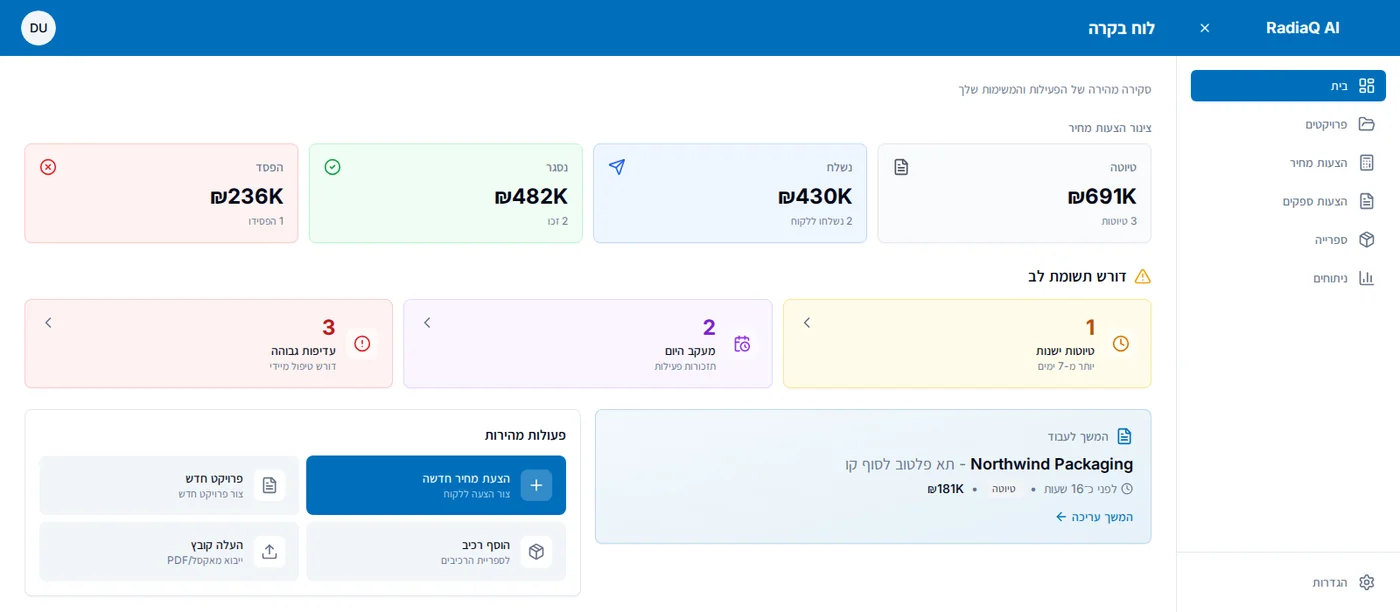Open ספרייה in the sidebar
1400x612 pixels.
[x=1288, y=240]
